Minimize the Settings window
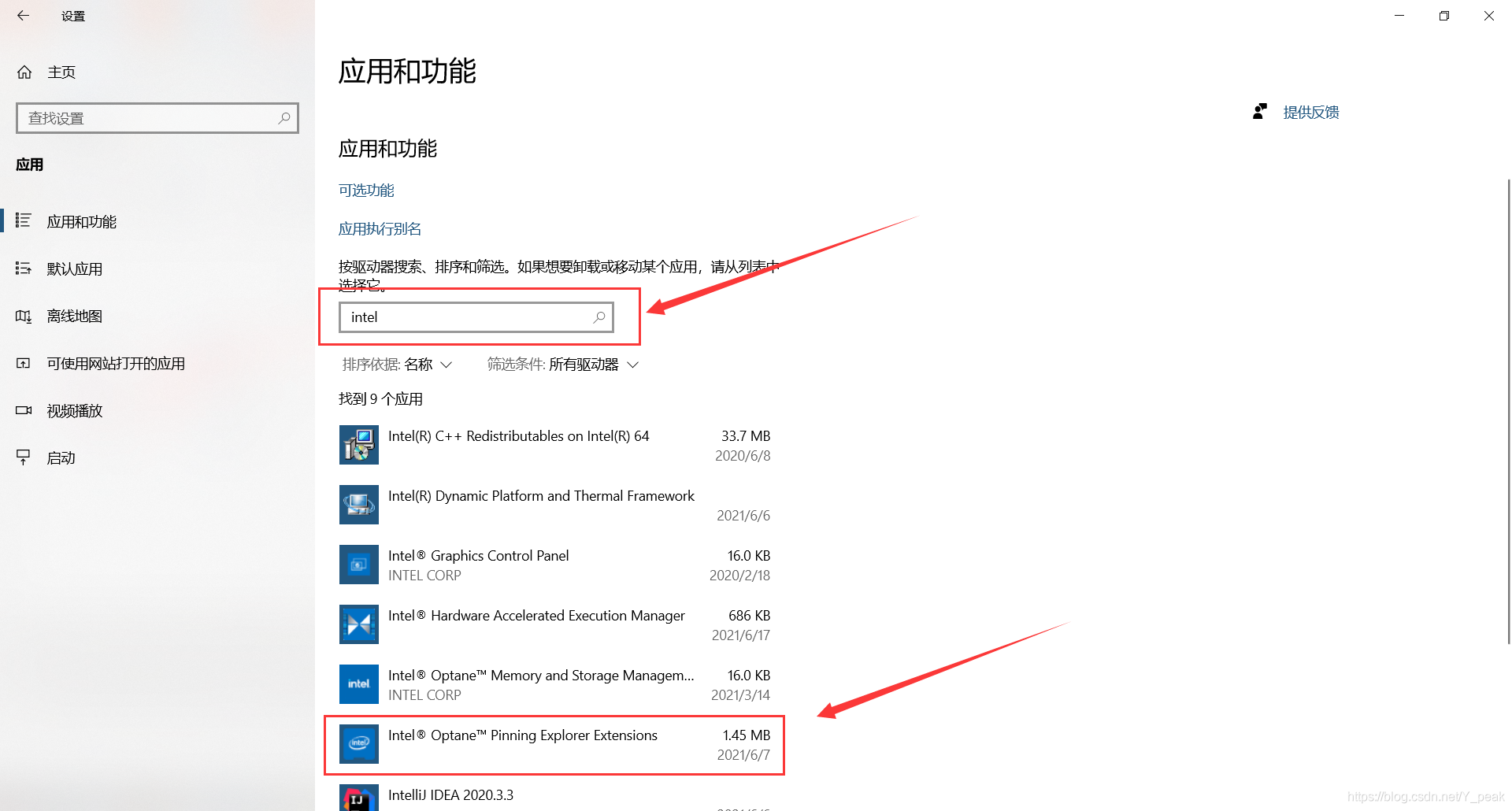 [1399, 16]
